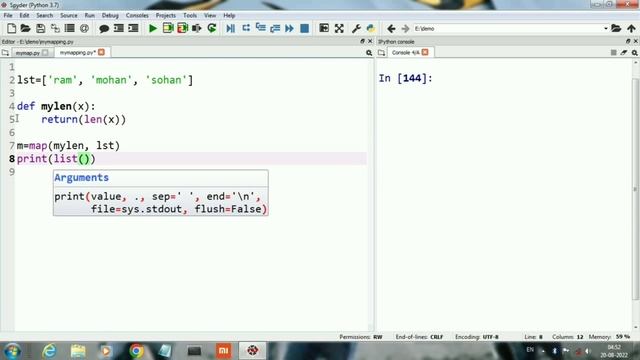Step into function debug icon
This screenshot has width=640, height=360.
260,28
